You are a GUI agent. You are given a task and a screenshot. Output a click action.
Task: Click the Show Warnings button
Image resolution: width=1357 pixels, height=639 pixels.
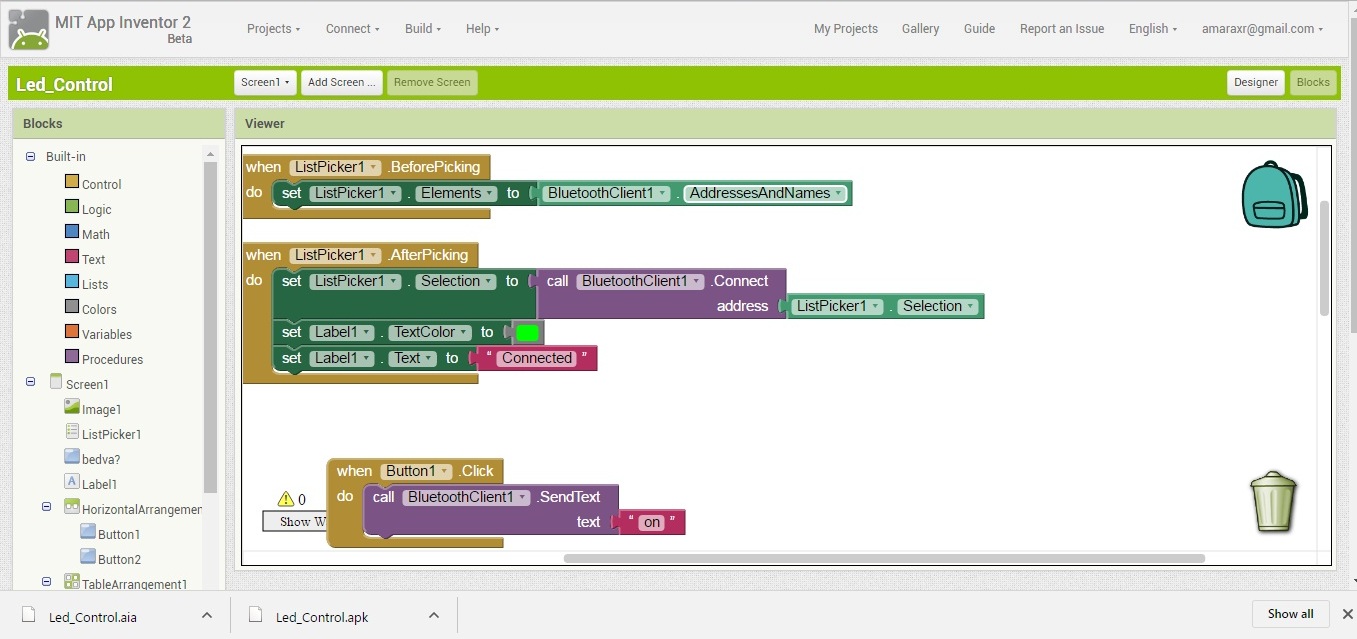(x=295, y=521)
